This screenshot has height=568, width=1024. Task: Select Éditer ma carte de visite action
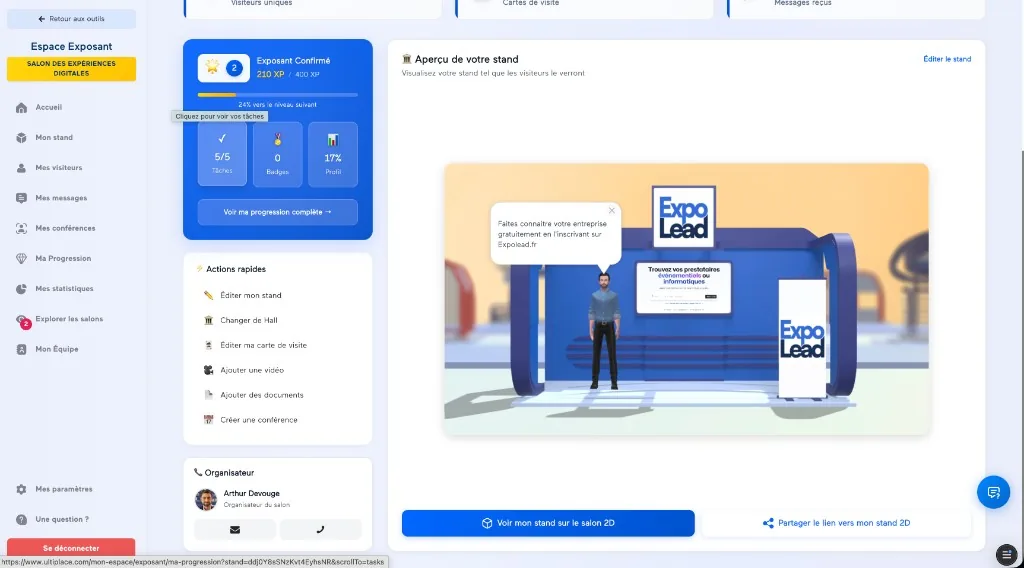[263, 345]
